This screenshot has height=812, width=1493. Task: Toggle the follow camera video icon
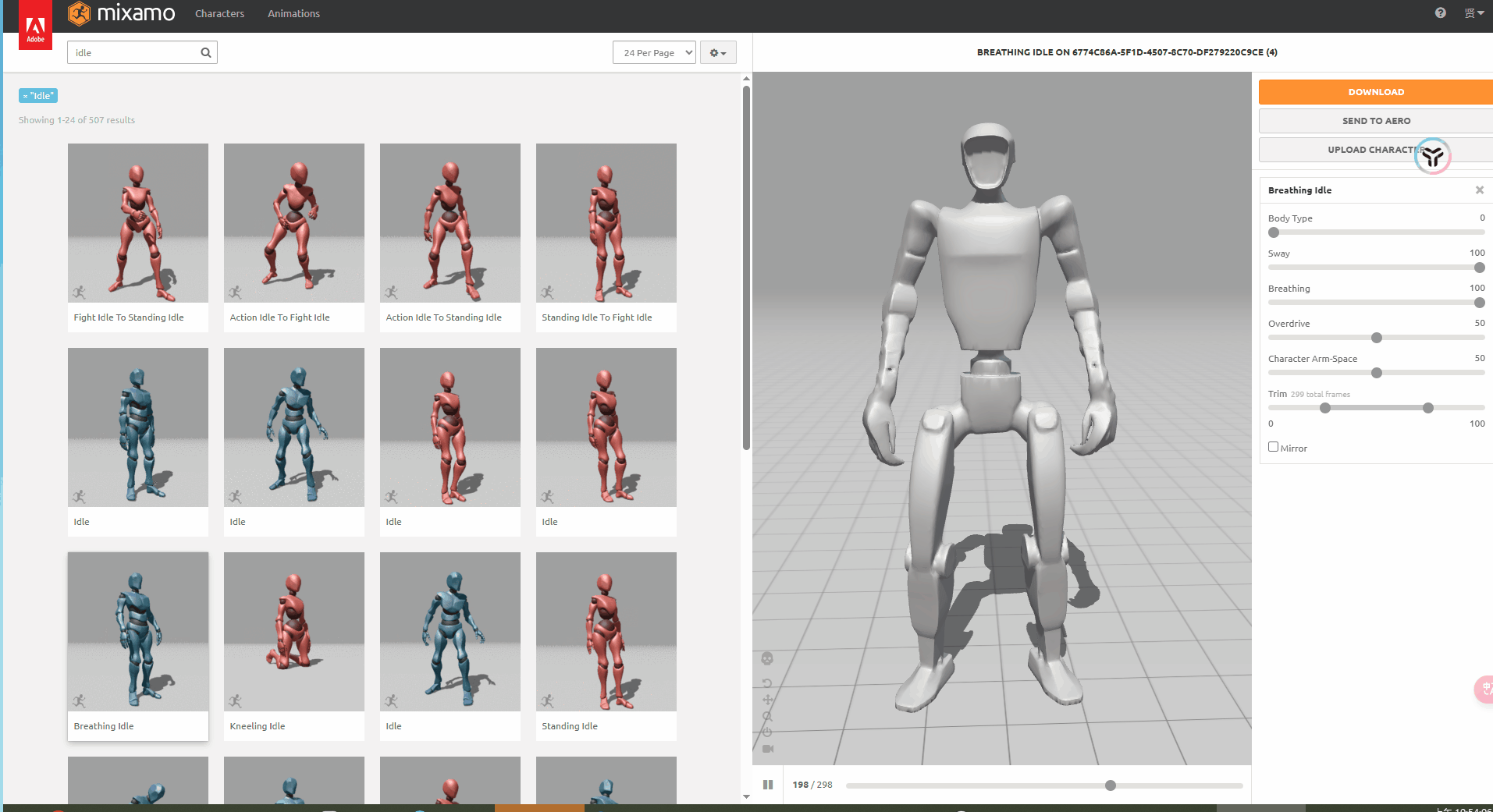(767, 749)
